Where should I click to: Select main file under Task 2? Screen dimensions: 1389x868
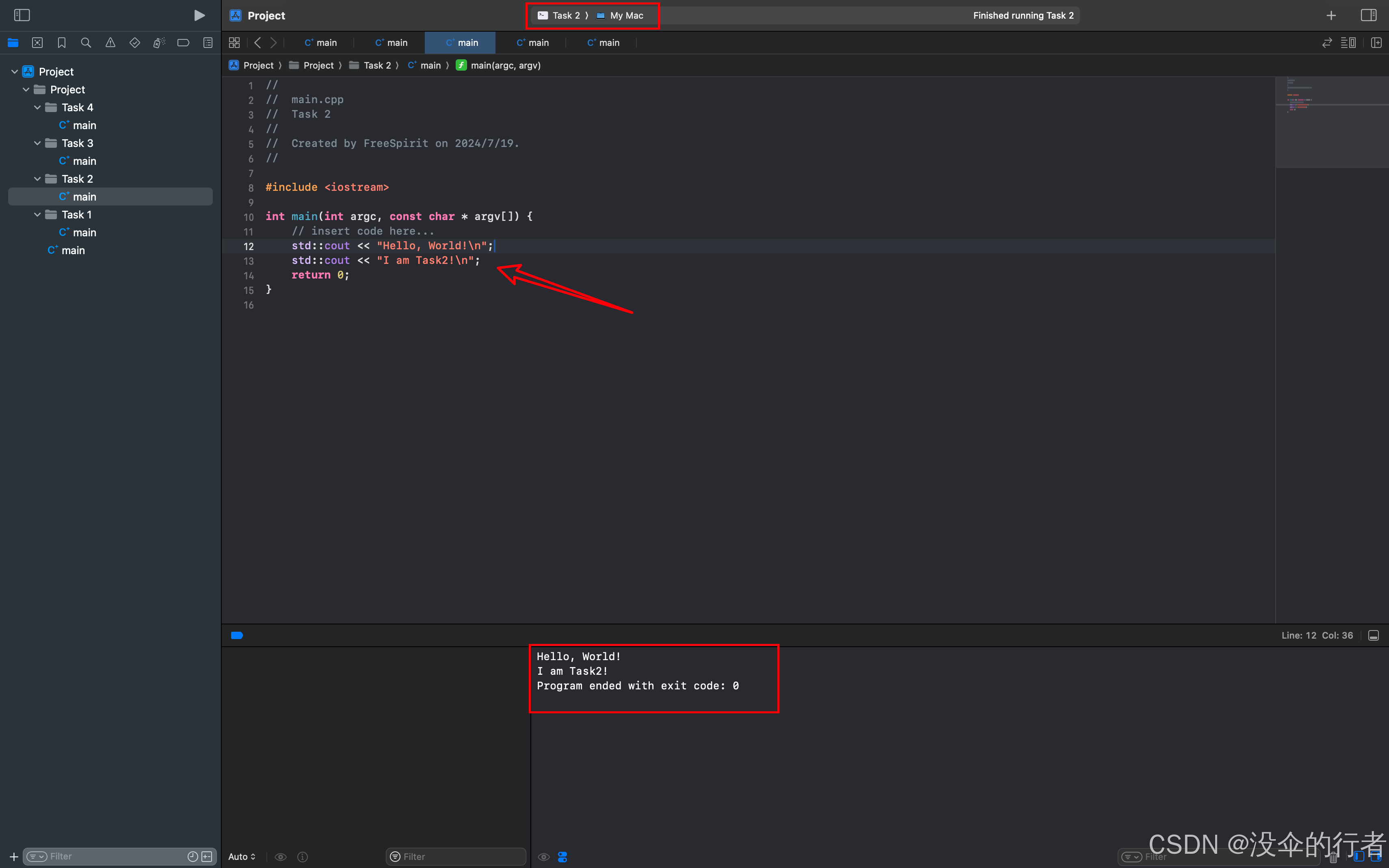click(110, 196)
